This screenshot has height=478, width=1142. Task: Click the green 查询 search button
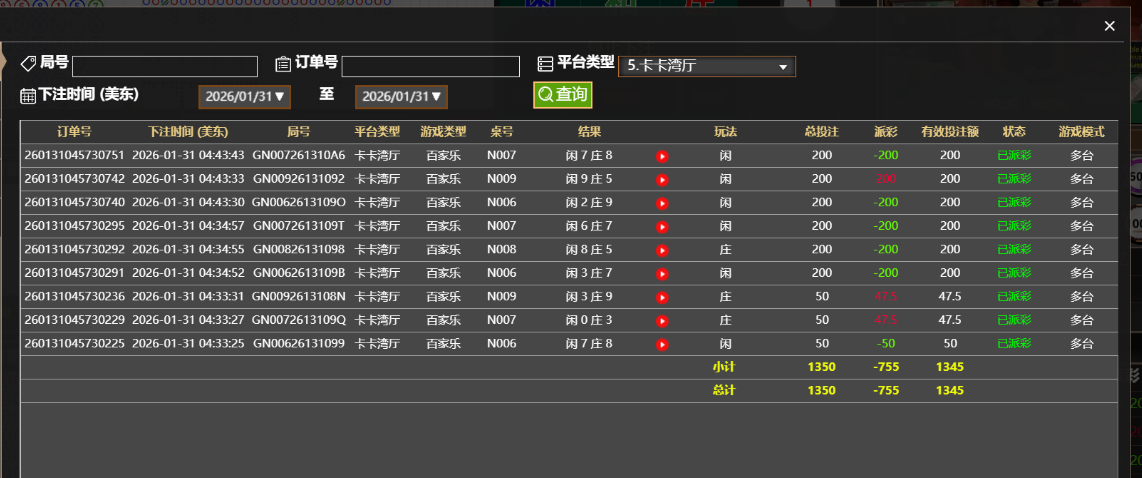pyautogui.click(x=562, y=95)
